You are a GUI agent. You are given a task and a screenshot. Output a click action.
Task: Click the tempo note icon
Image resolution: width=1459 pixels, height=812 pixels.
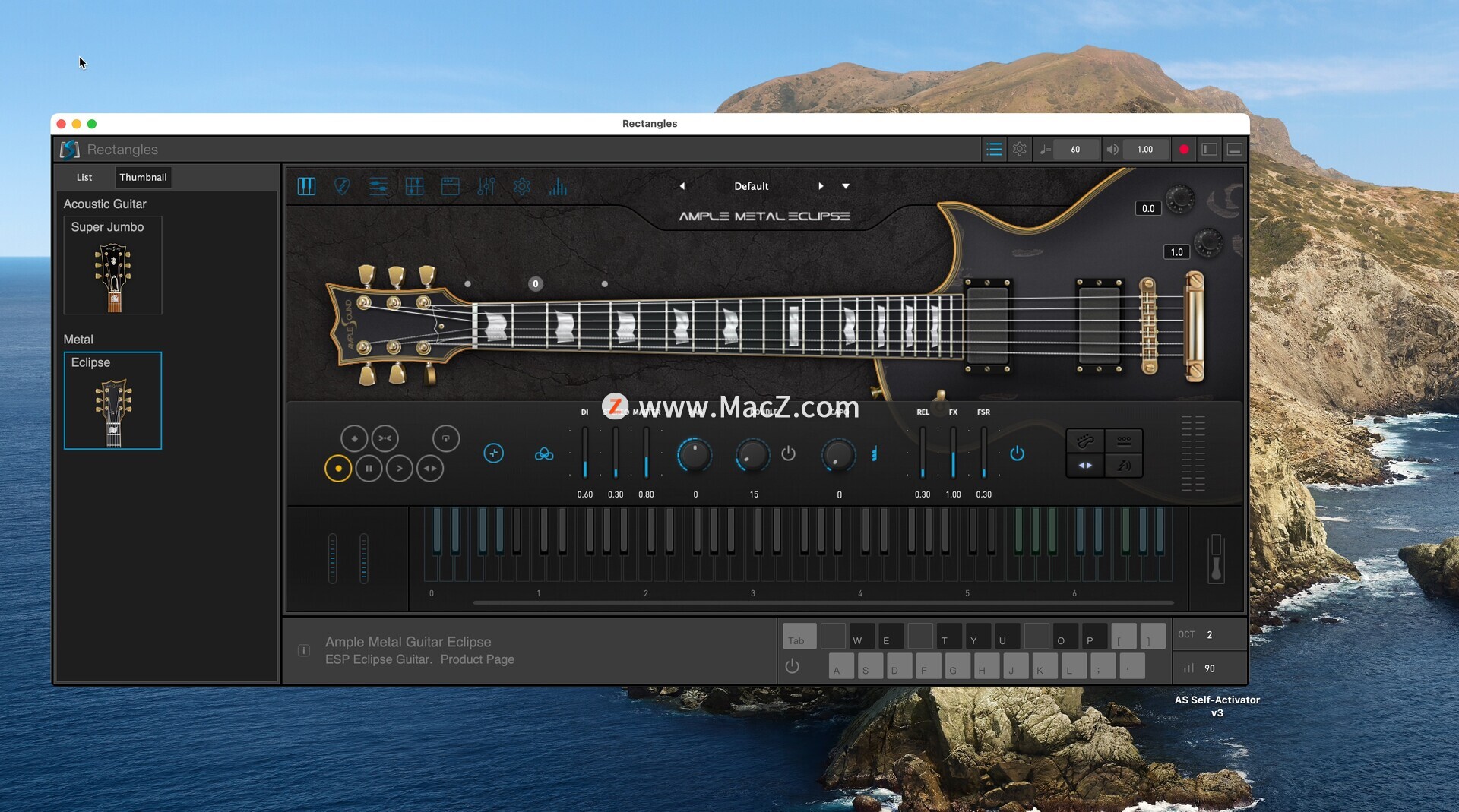tap(1046, 150)
